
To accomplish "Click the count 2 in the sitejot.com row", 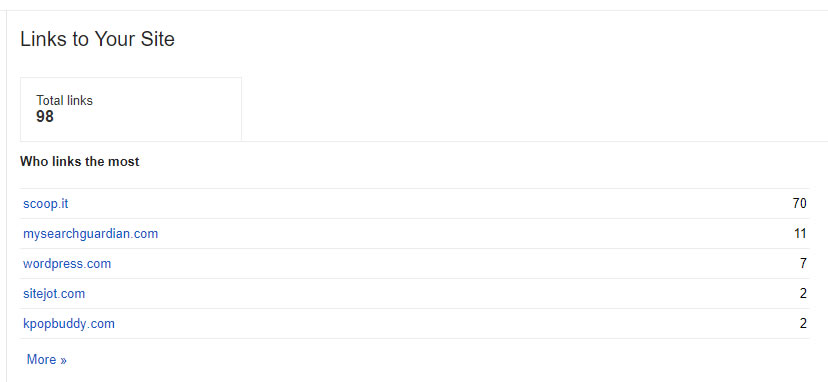I will (x=803, y=294).
